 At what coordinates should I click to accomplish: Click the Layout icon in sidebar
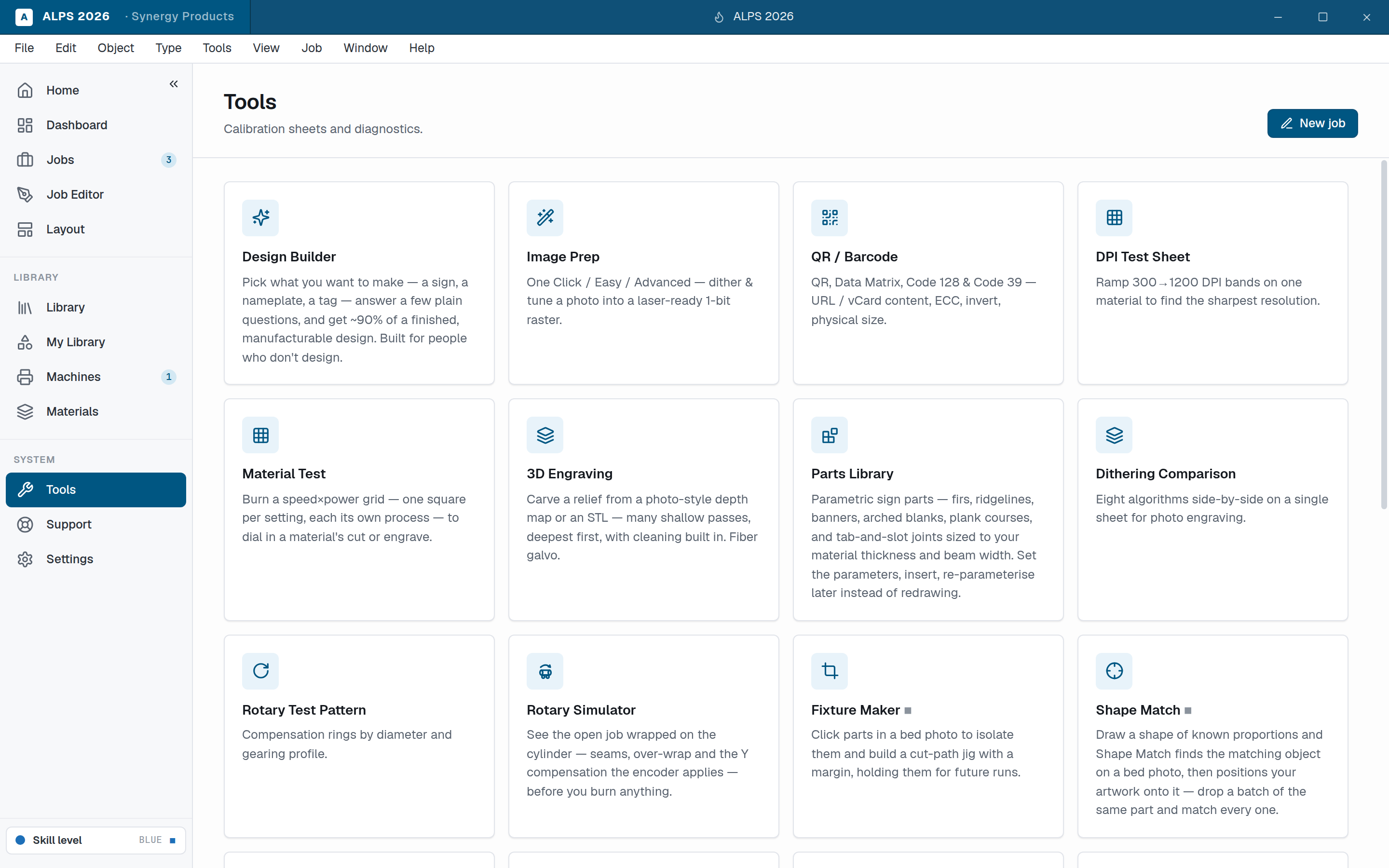(x=25, y=229)
